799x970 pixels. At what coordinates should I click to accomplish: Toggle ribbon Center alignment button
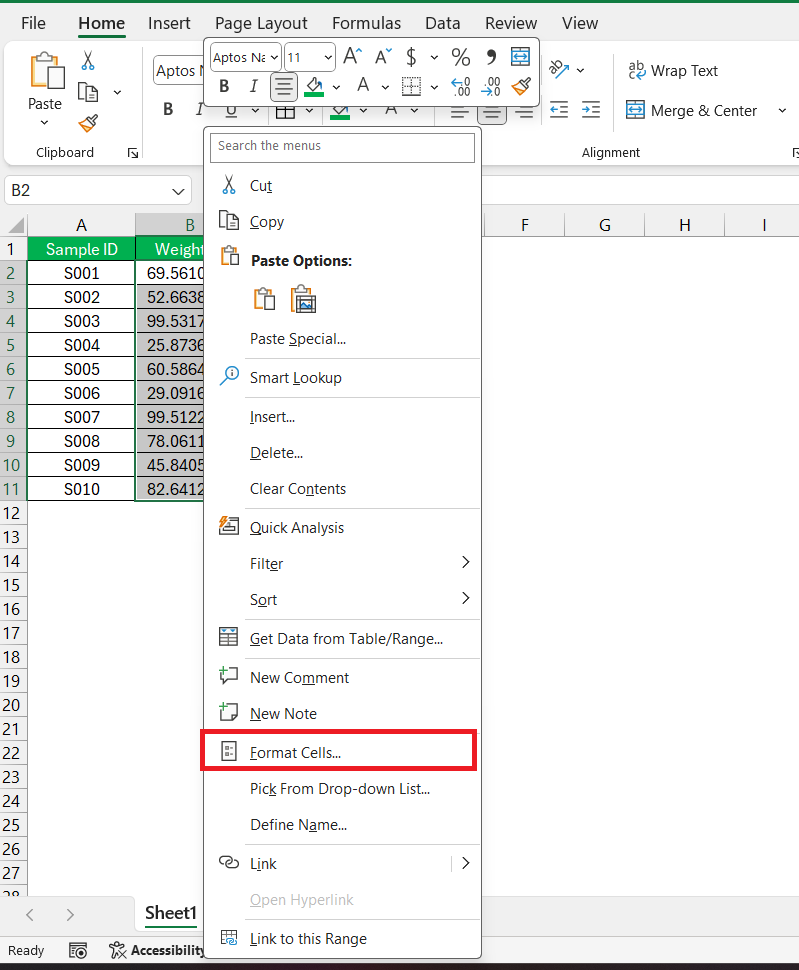[x=492, y=113]
